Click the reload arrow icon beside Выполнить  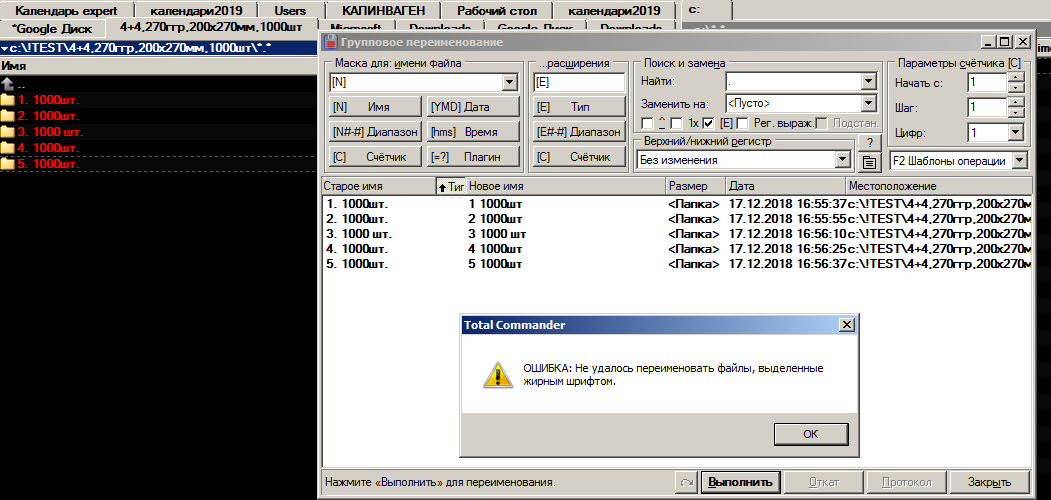pyautogui.click(x=688, y=482)
